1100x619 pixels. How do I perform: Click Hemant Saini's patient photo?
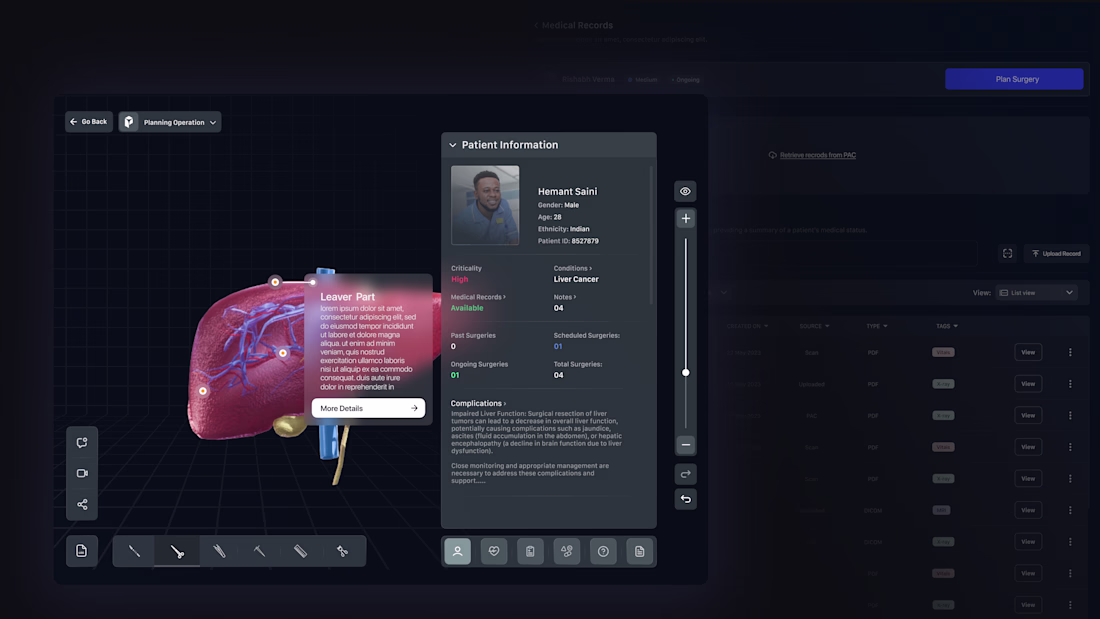coord(485,205)
